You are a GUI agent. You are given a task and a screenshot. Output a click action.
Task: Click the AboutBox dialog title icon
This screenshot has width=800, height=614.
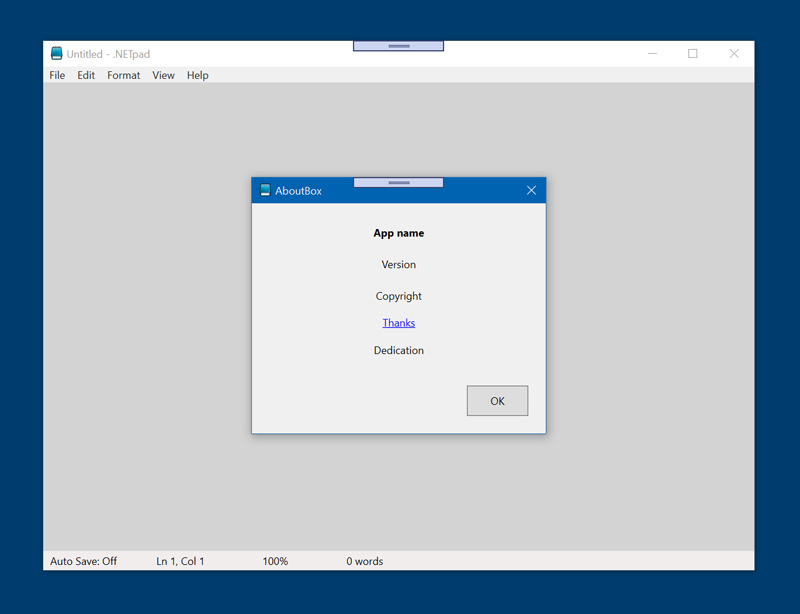click(x=265, y=190)
